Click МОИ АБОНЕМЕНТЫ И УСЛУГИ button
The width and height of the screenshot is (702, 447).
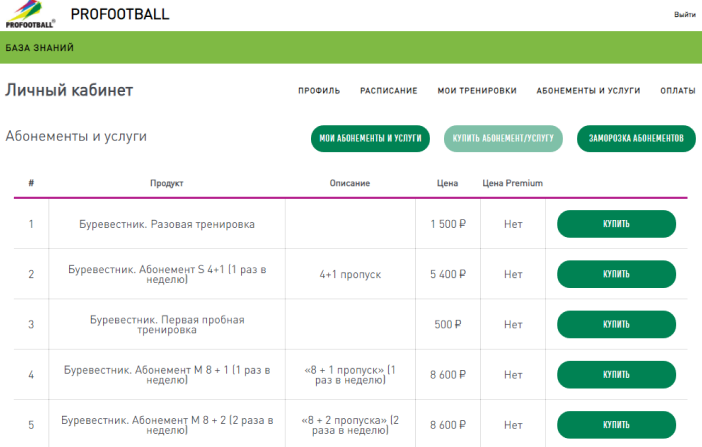click(x=371, y=138)
